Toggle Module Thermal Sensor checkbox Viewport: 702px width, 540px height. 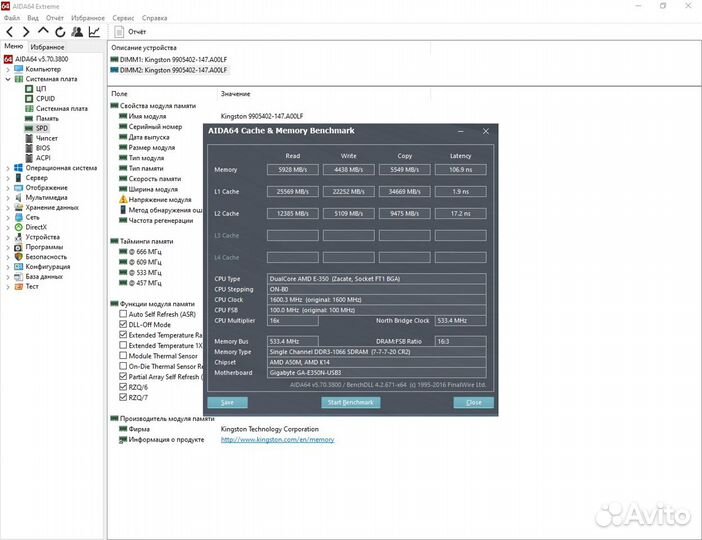pyautogui.click(x=123, y=356)
